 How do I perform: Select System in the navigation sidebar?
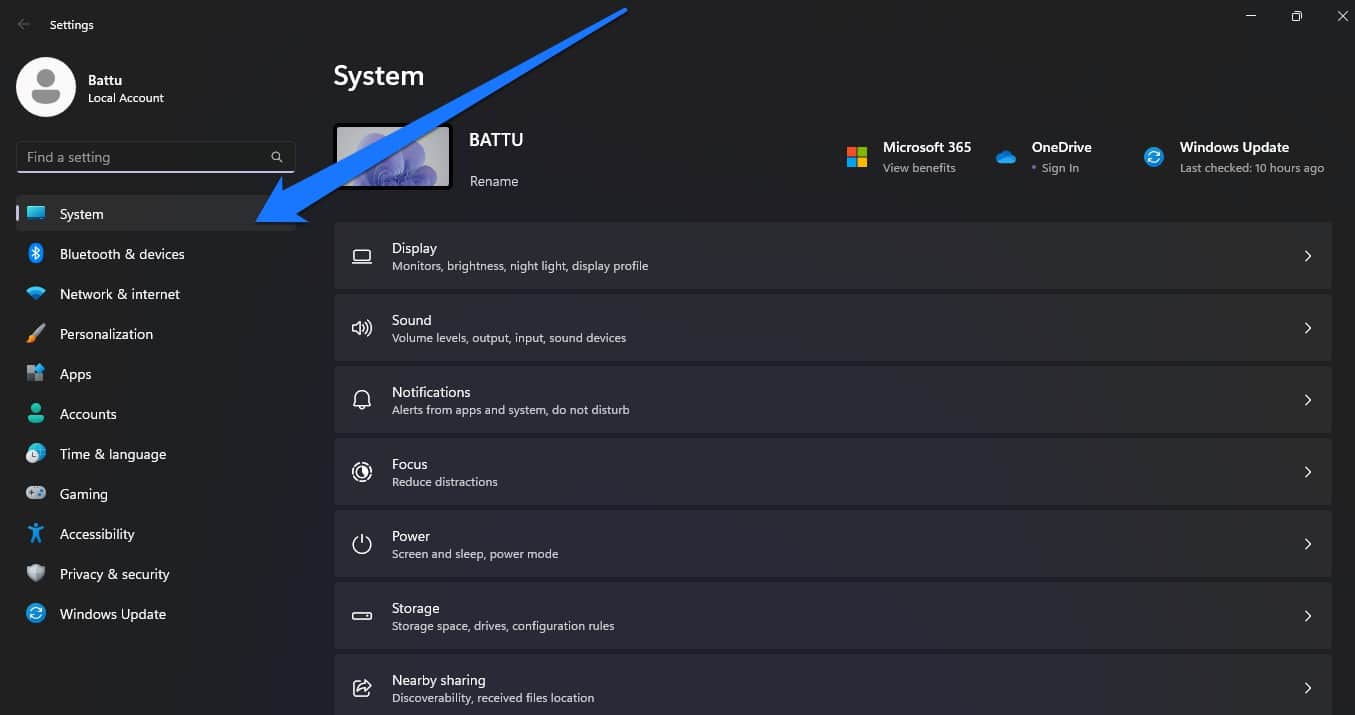(81, 213)
